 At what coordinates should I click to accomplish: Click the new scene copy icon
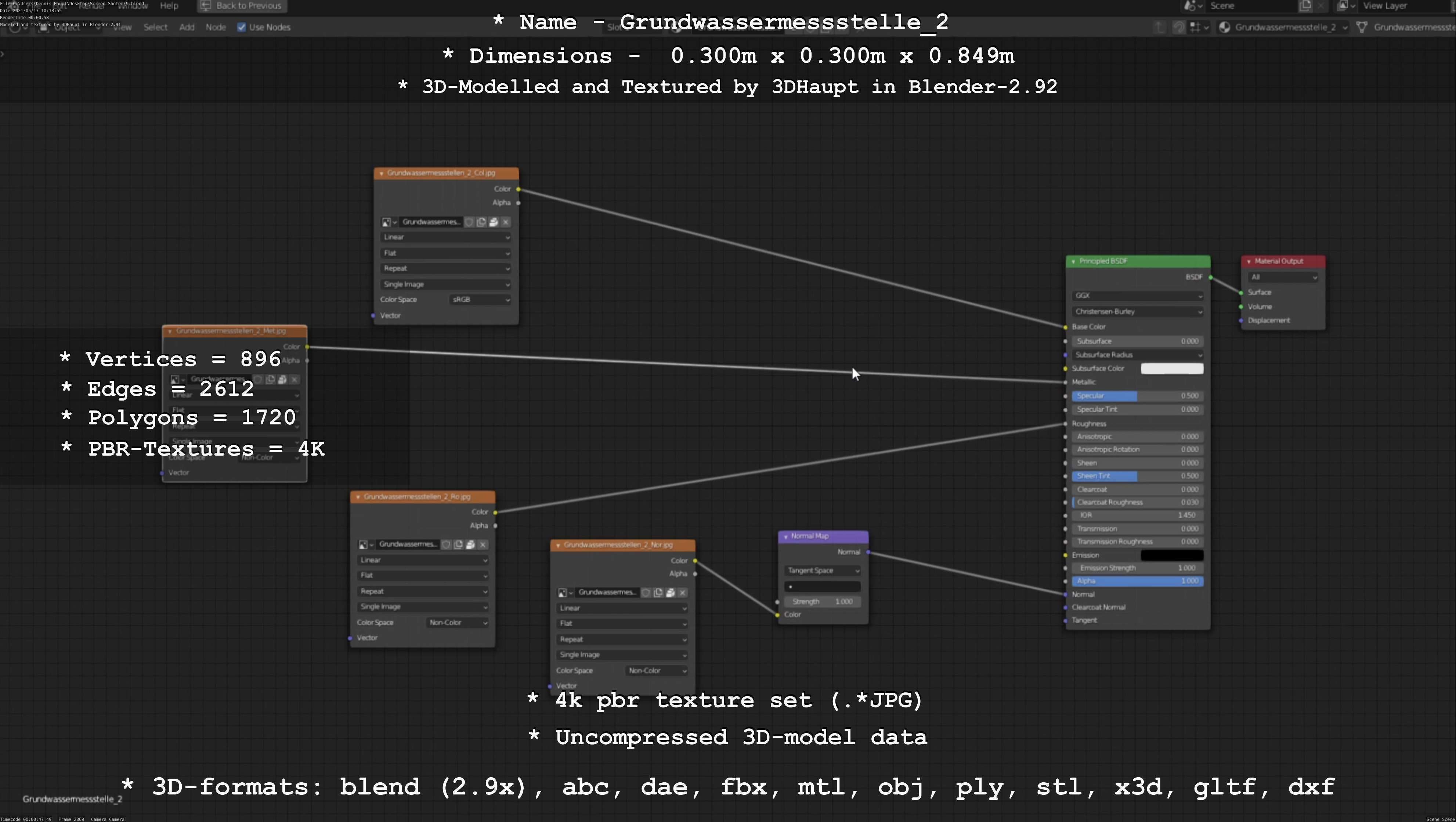[x=1305, y=6]
